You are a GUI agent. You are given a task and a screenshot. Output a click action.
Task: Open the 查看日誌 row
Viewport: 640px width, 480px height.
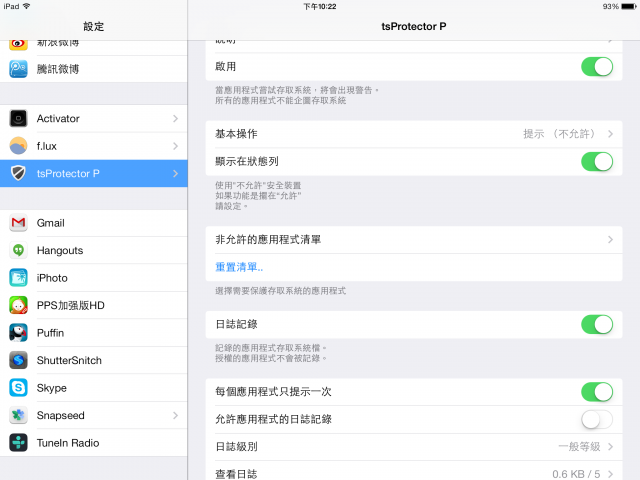tap(414, 473)
